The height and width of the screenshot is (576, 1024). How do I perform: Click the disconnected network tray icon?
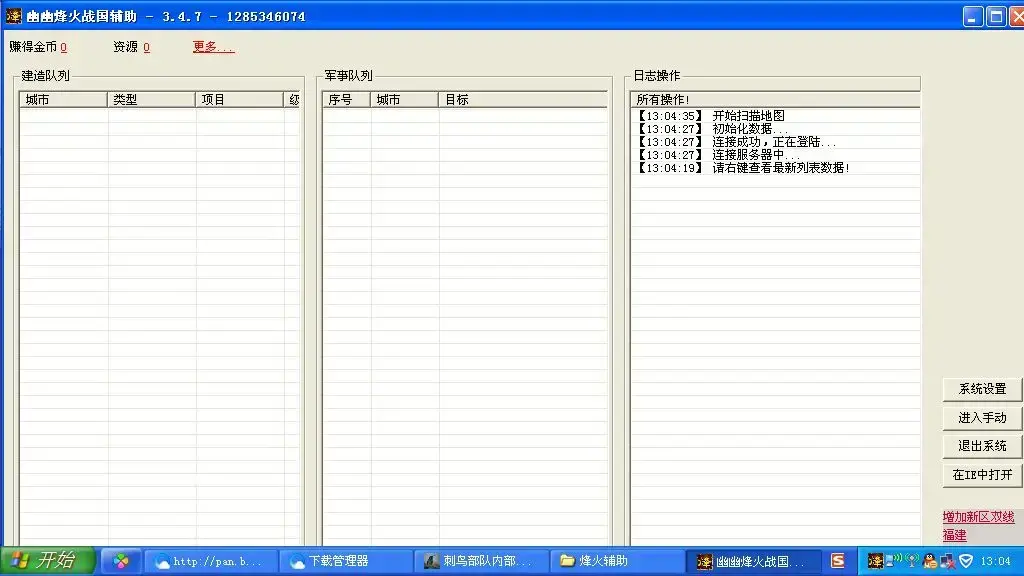pos(948,560)
